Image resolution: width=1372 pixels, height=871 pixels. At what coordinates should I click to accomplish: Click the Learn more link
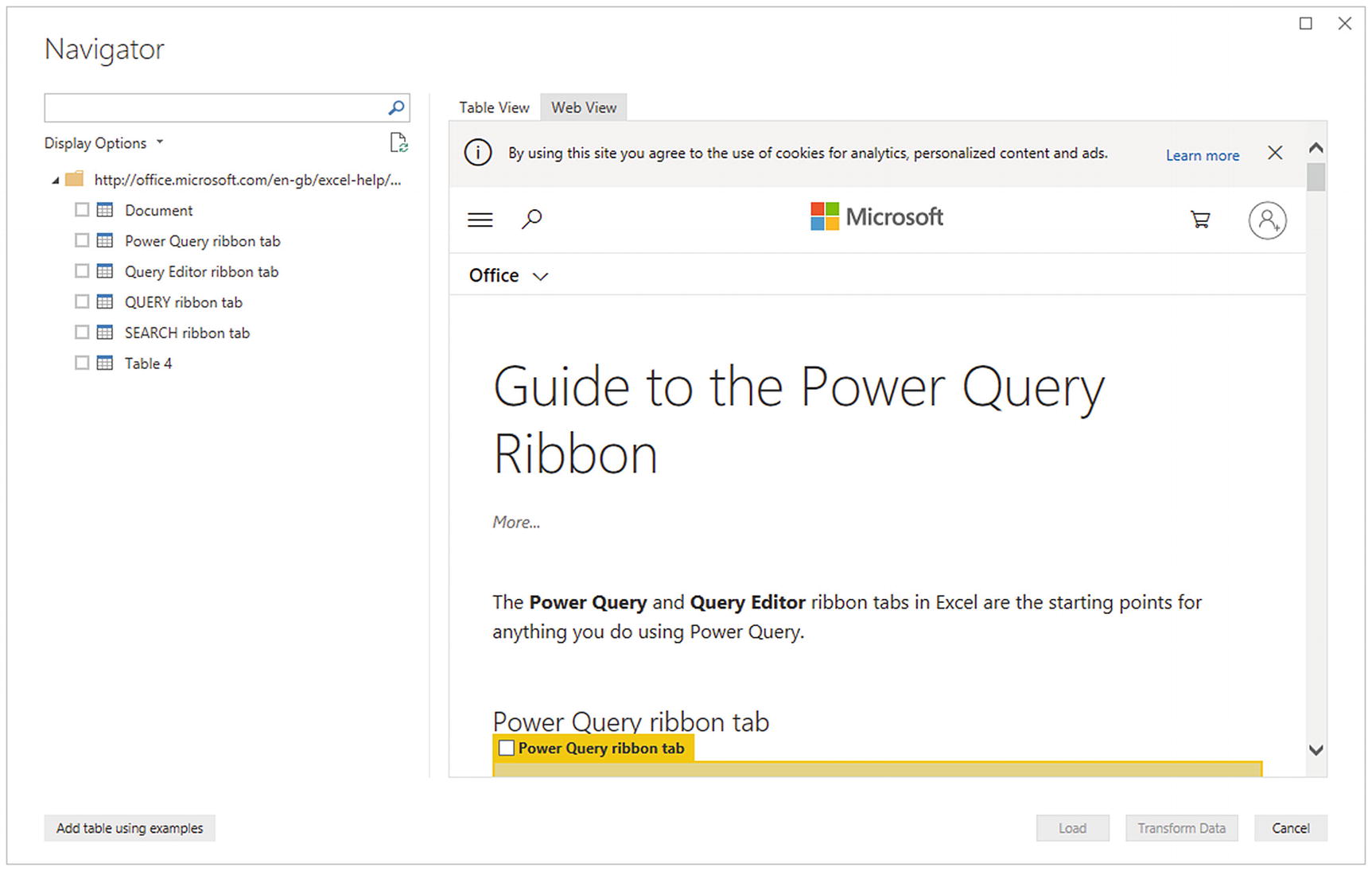click(1203, 155)
